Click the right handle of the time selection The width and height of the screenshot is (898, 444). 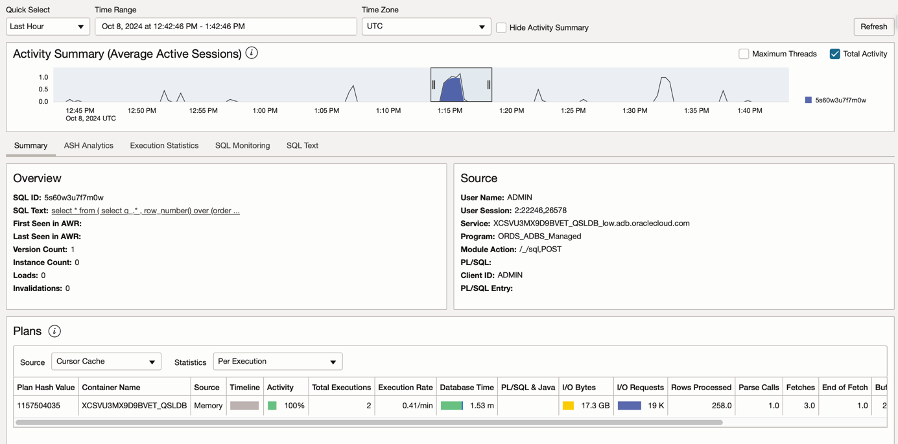click(x=488, y=86)
